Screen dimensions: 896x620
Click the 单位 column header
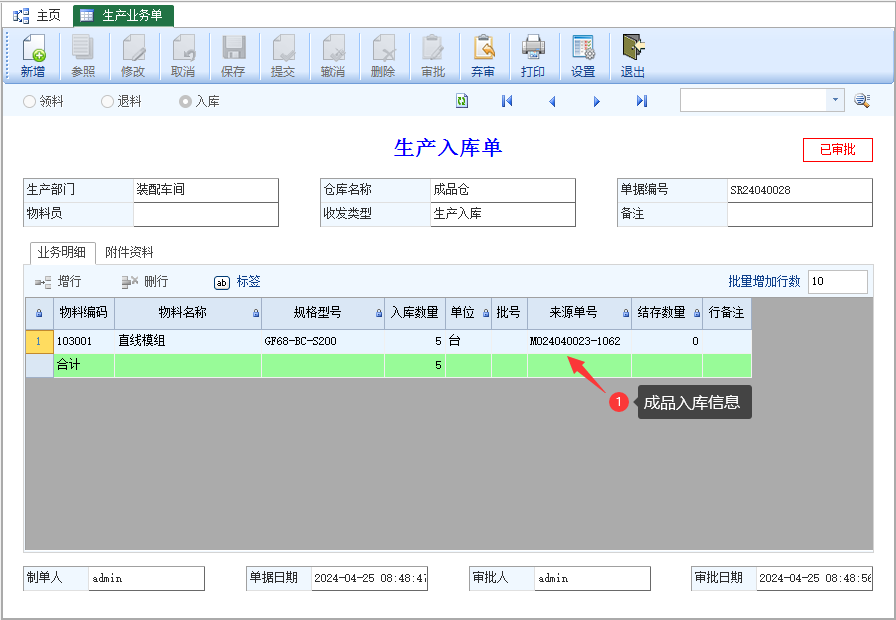pyautogui.click(x=469, y=313)
